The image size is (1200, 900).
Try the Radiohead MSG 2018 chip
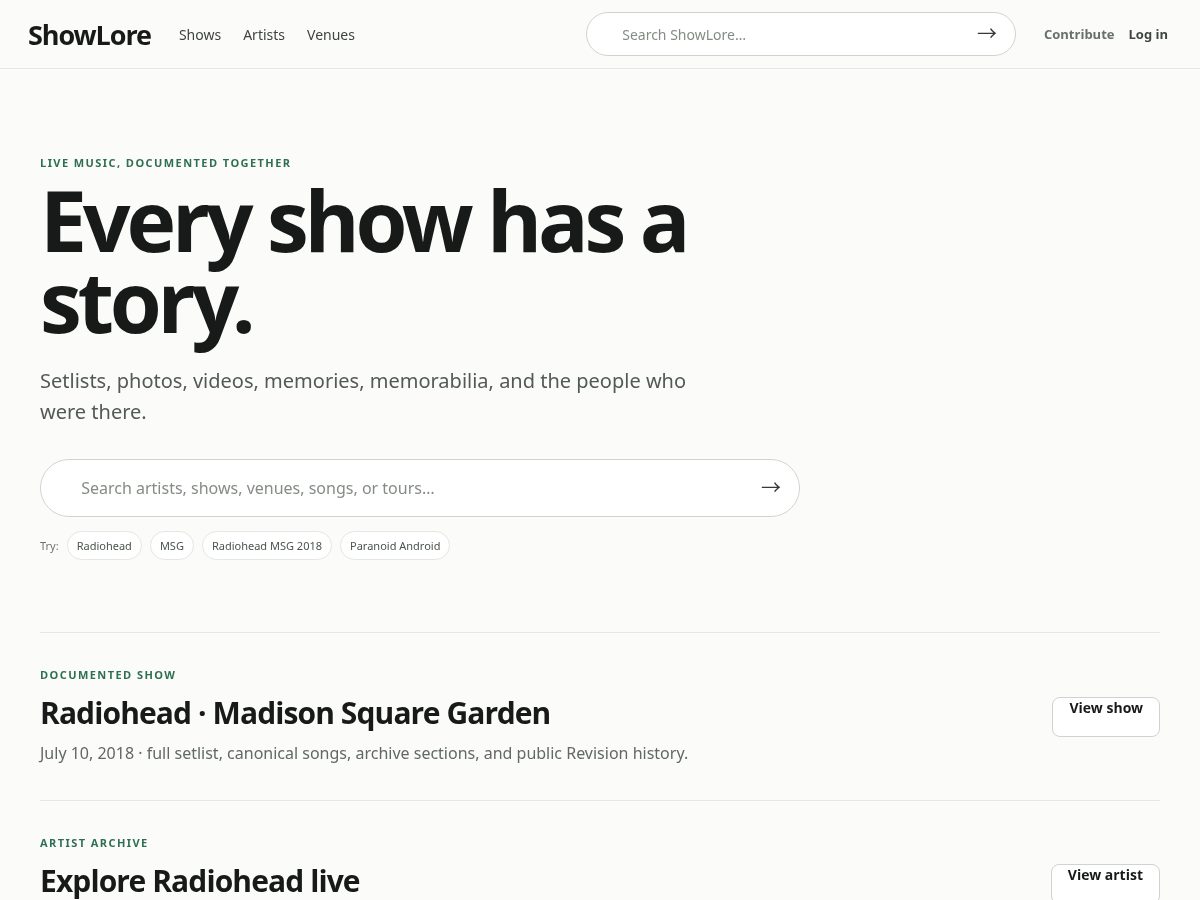(267, 546)
